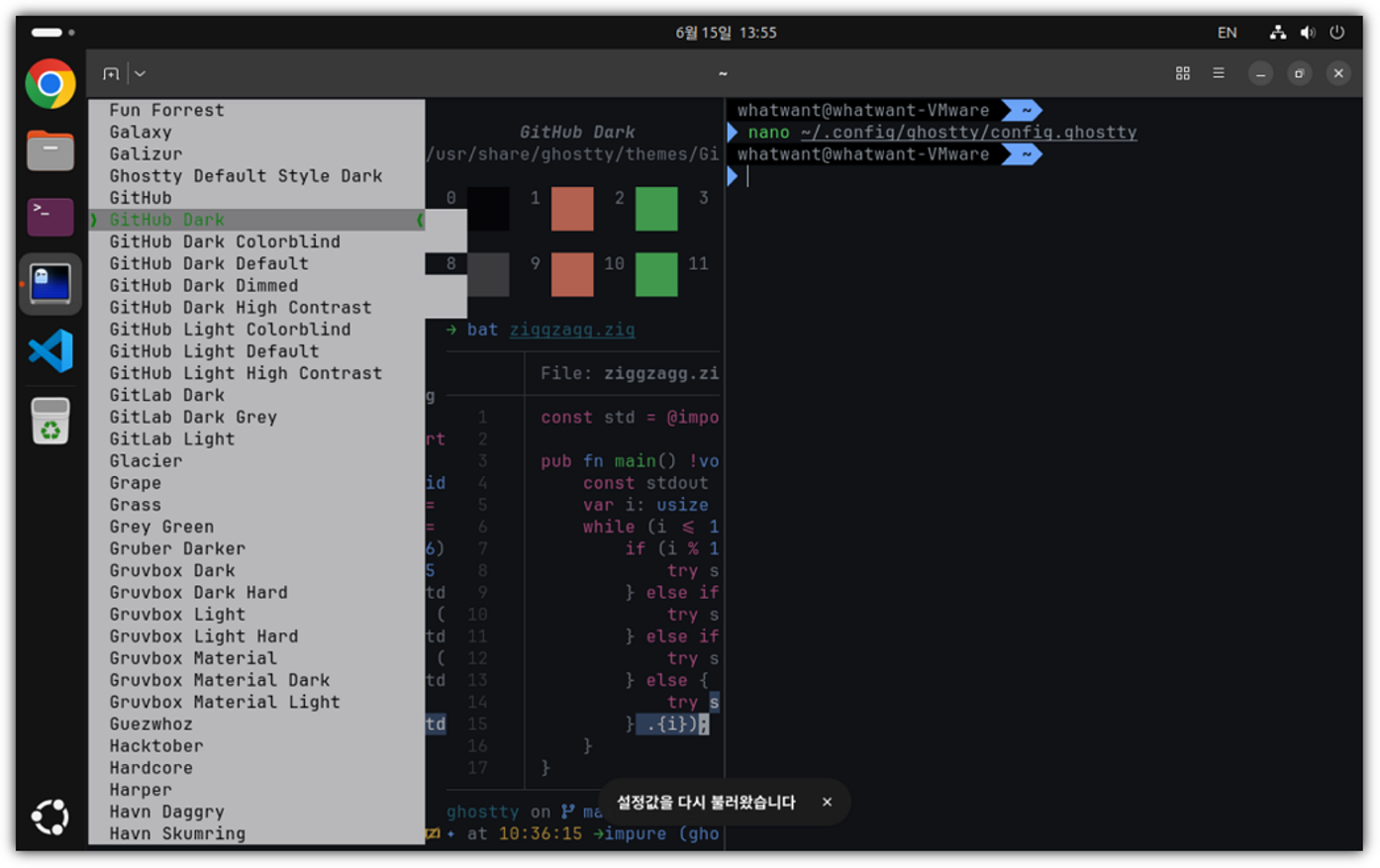
Task: Choose the GitLab Light theme
Action: click(x=256, y=438)
